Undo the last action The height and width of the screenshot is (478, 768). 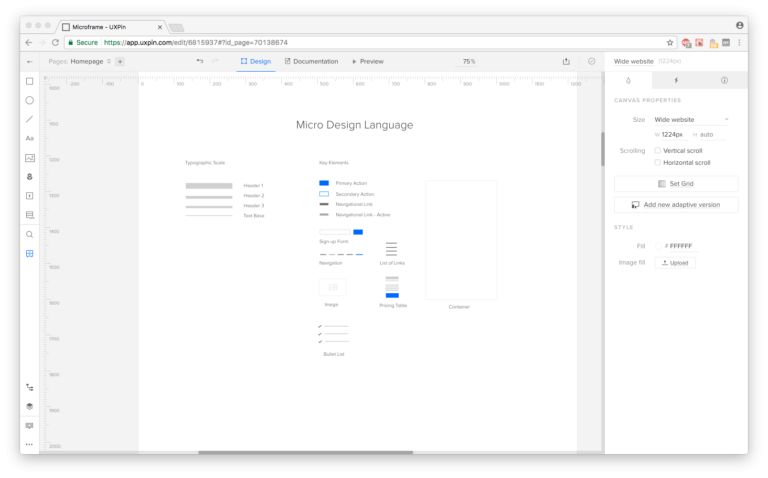(200, 61)
